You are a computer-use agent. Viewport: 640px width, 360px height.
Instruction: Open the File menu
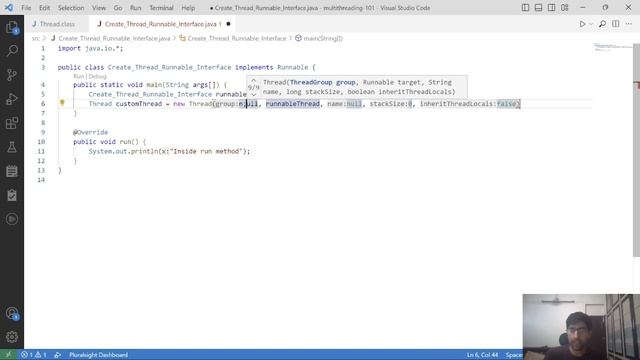pyautogui.click(x=26, y=8)
